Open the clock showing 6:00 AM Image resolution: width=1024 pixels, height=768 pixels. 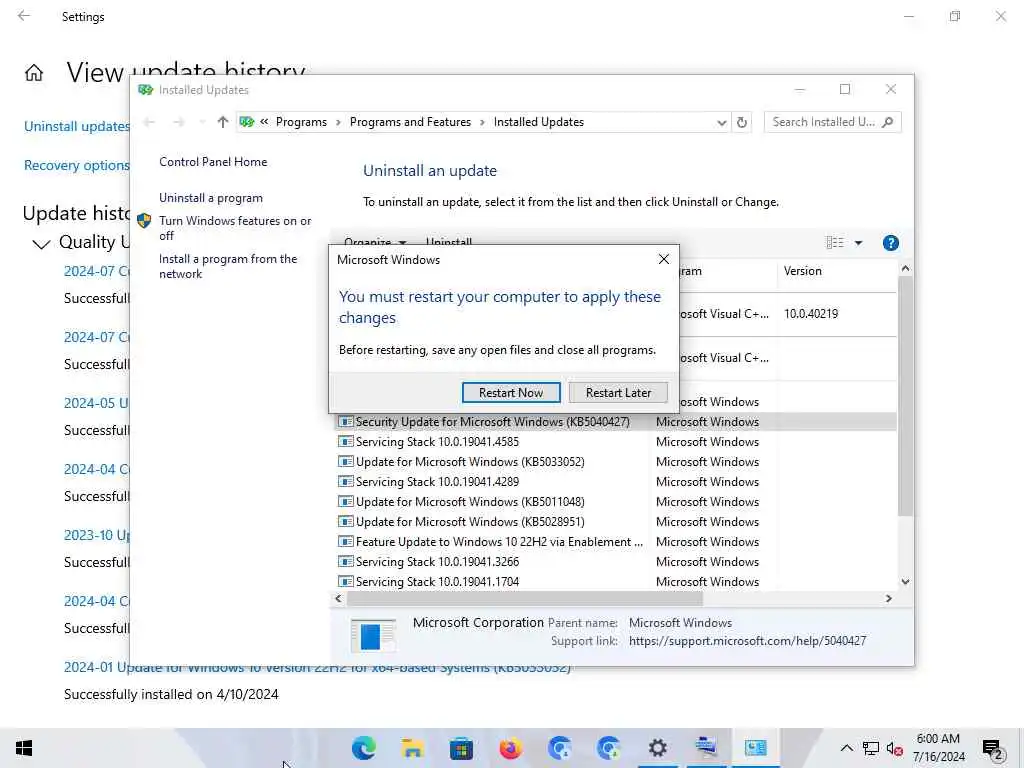click(x=938, y=748)
